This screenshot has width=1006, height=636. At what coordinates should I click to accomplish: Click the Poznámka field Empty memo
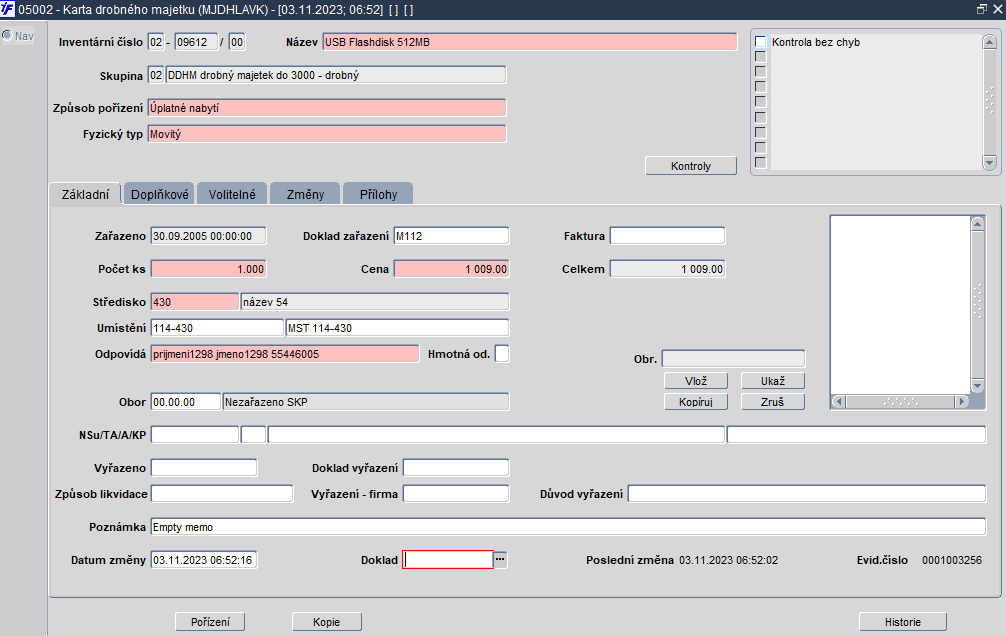tap(568, 527)
